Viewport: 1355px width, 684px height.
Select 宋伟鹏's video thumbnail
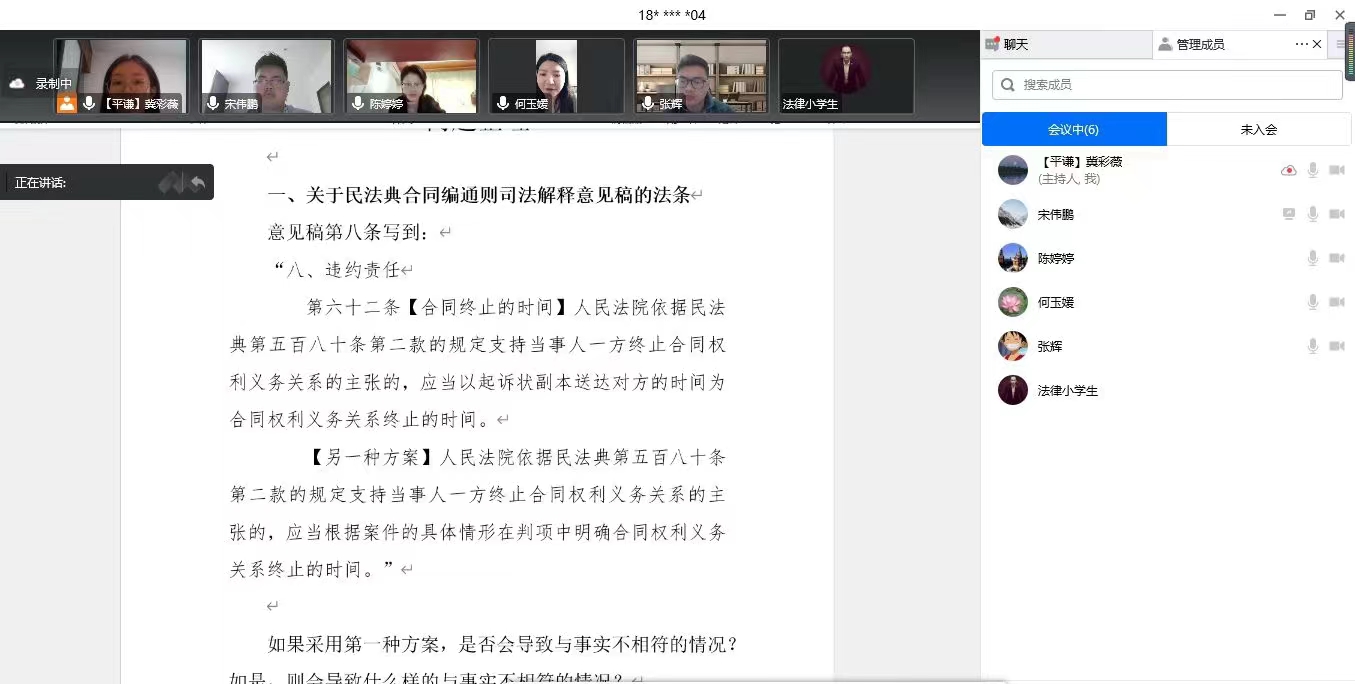[x=266, y=76]
